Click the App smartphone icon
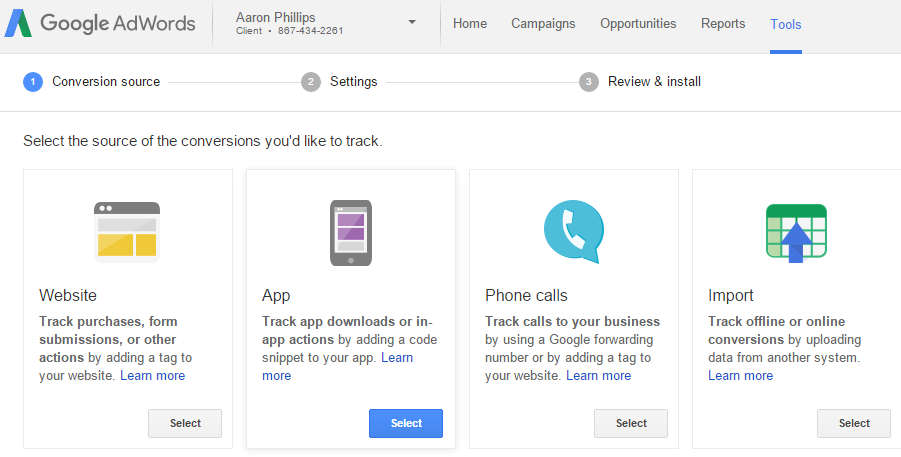The height and width of the screenshot is (457, 901). [x=351, y=233]
